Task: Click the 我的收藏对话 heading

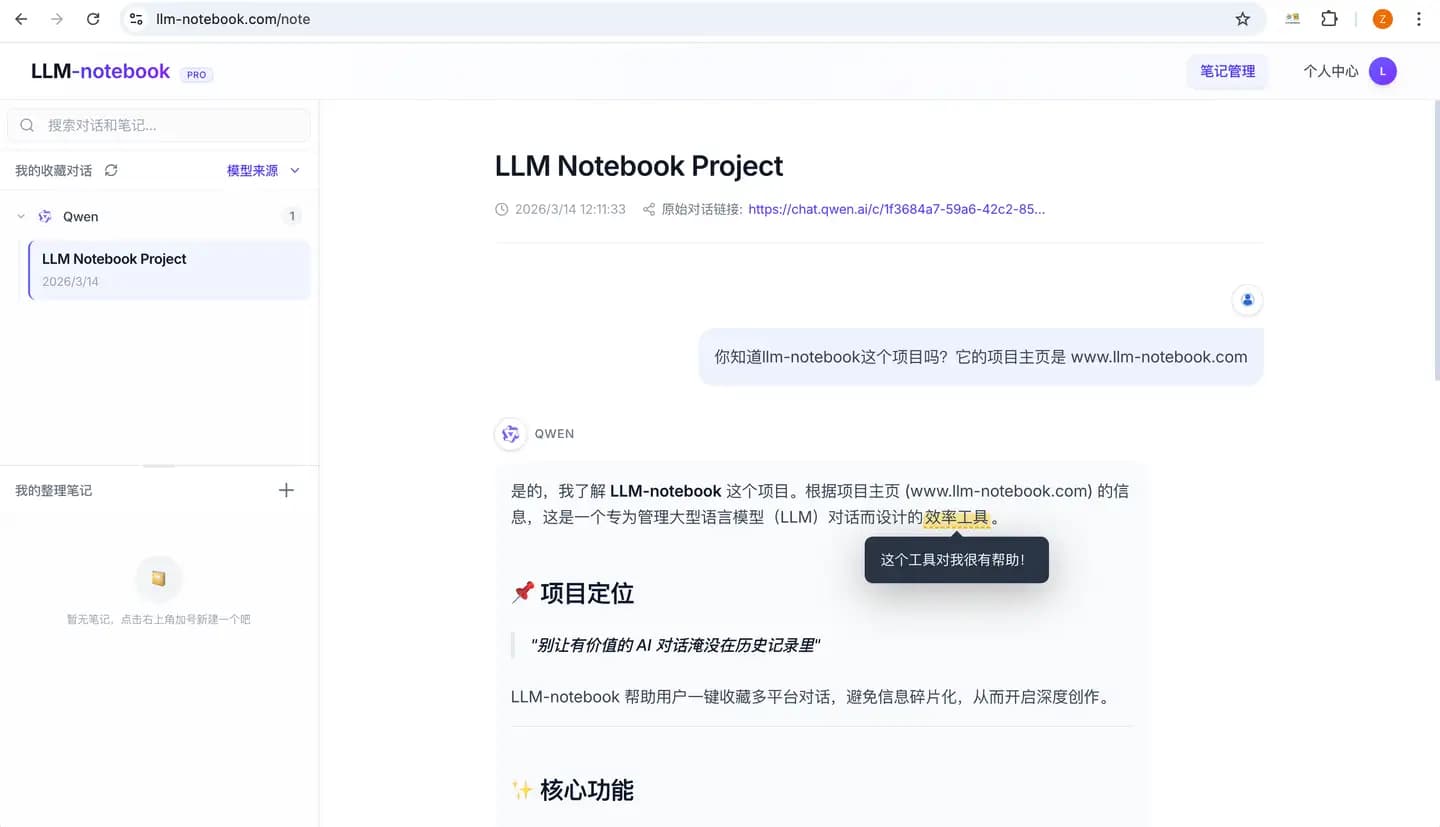Action: pyautogui.click(x=54, y=170)
